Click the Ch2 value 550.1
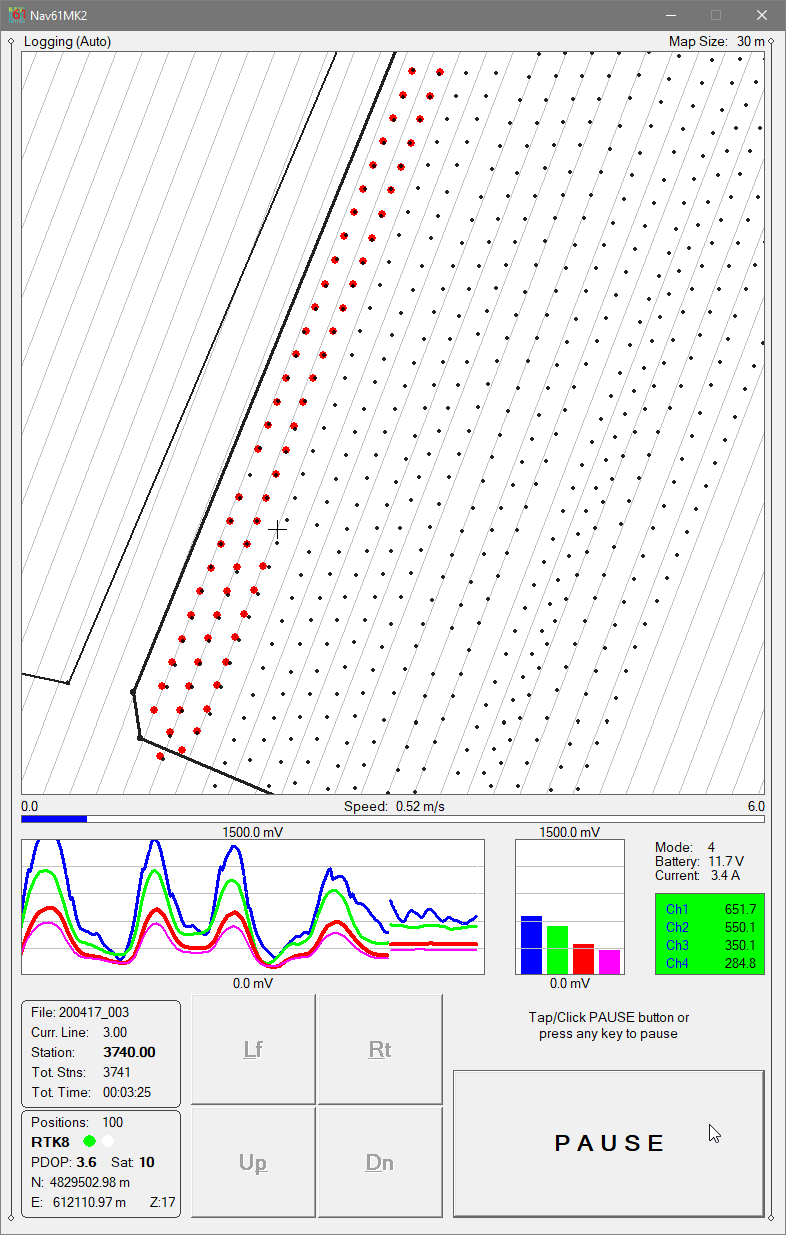The width and height of the screenshot is (786, 1235). pyautogui.click(x=740, y=927)
